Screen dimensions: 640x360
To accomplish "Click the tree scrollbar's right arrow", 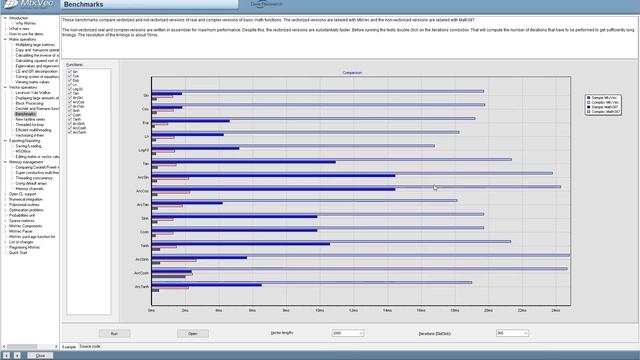I will pyautogui.click(x=56, y=347).
